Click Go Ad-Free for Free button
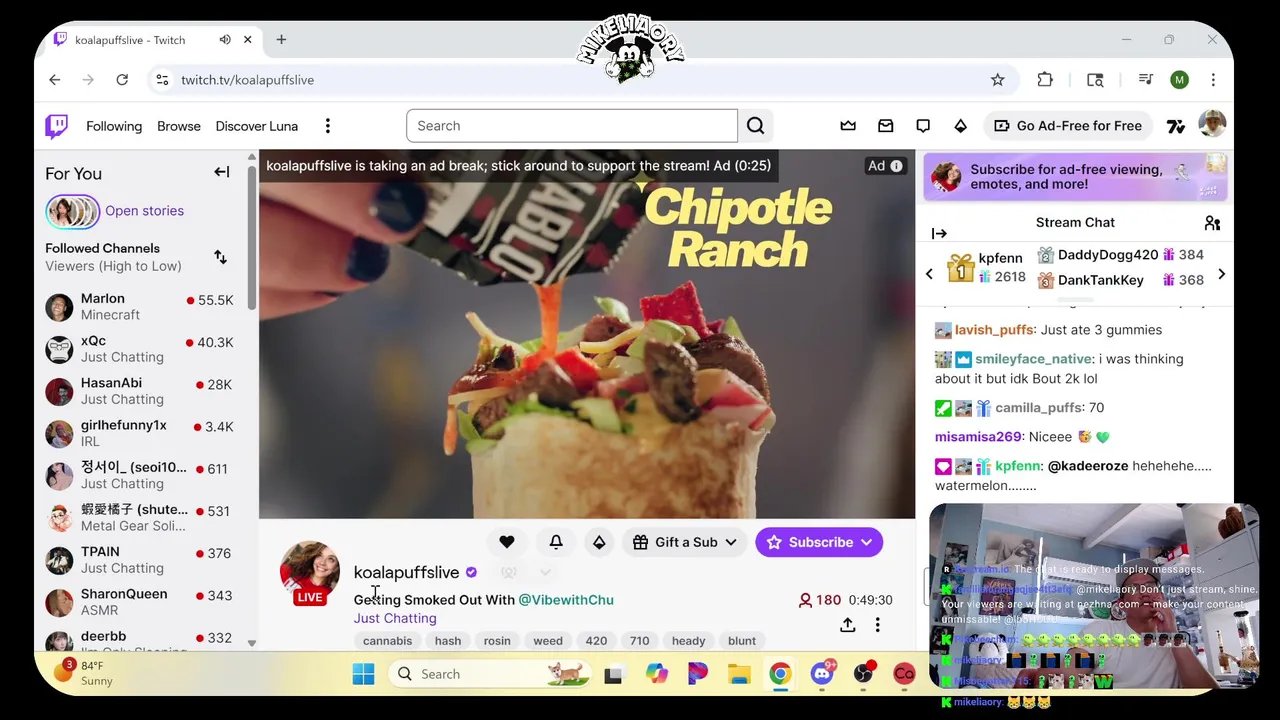 (x=1068, y=126)
